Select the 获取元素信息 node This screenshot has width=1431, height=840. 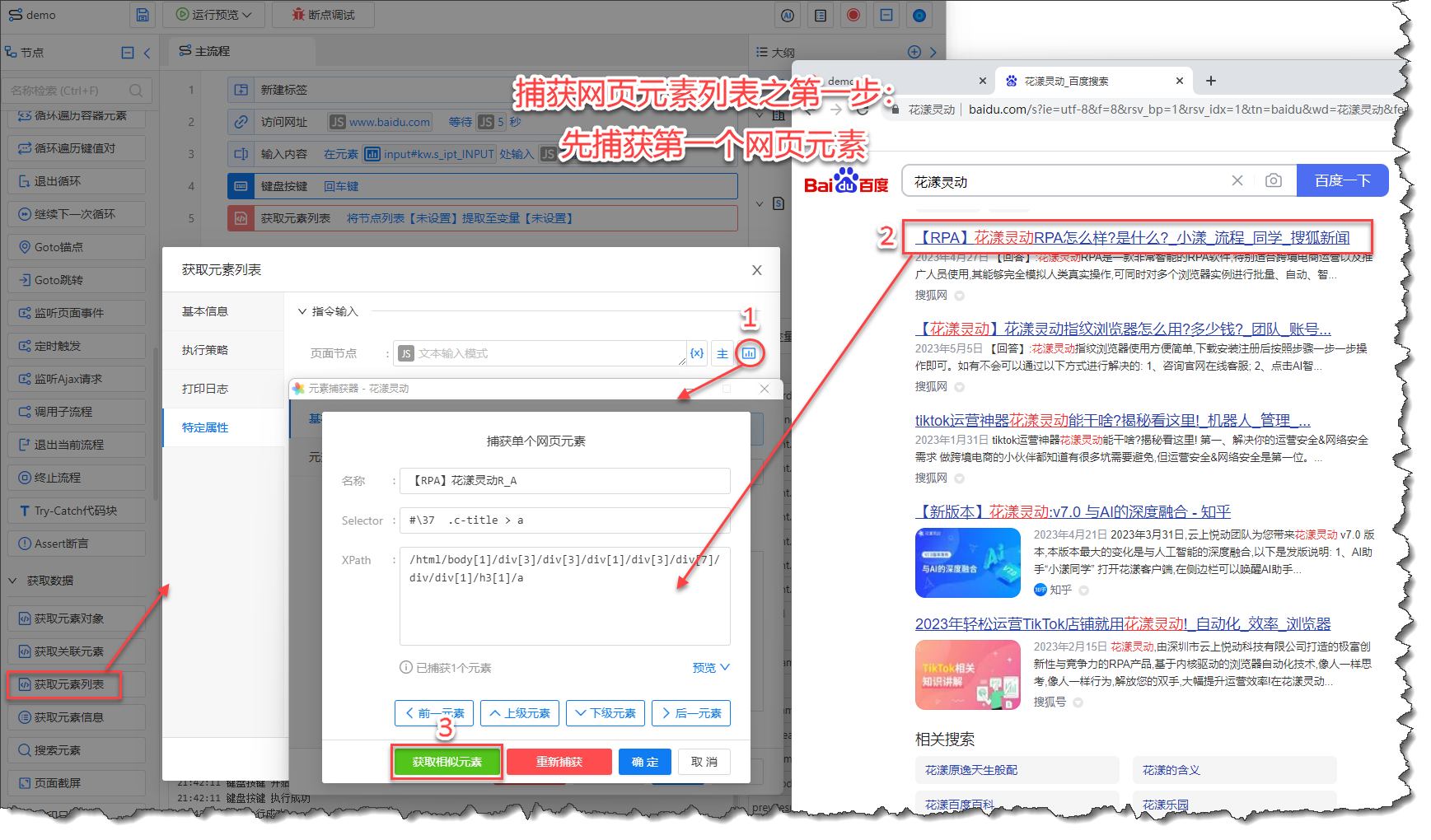pos(77,717)
